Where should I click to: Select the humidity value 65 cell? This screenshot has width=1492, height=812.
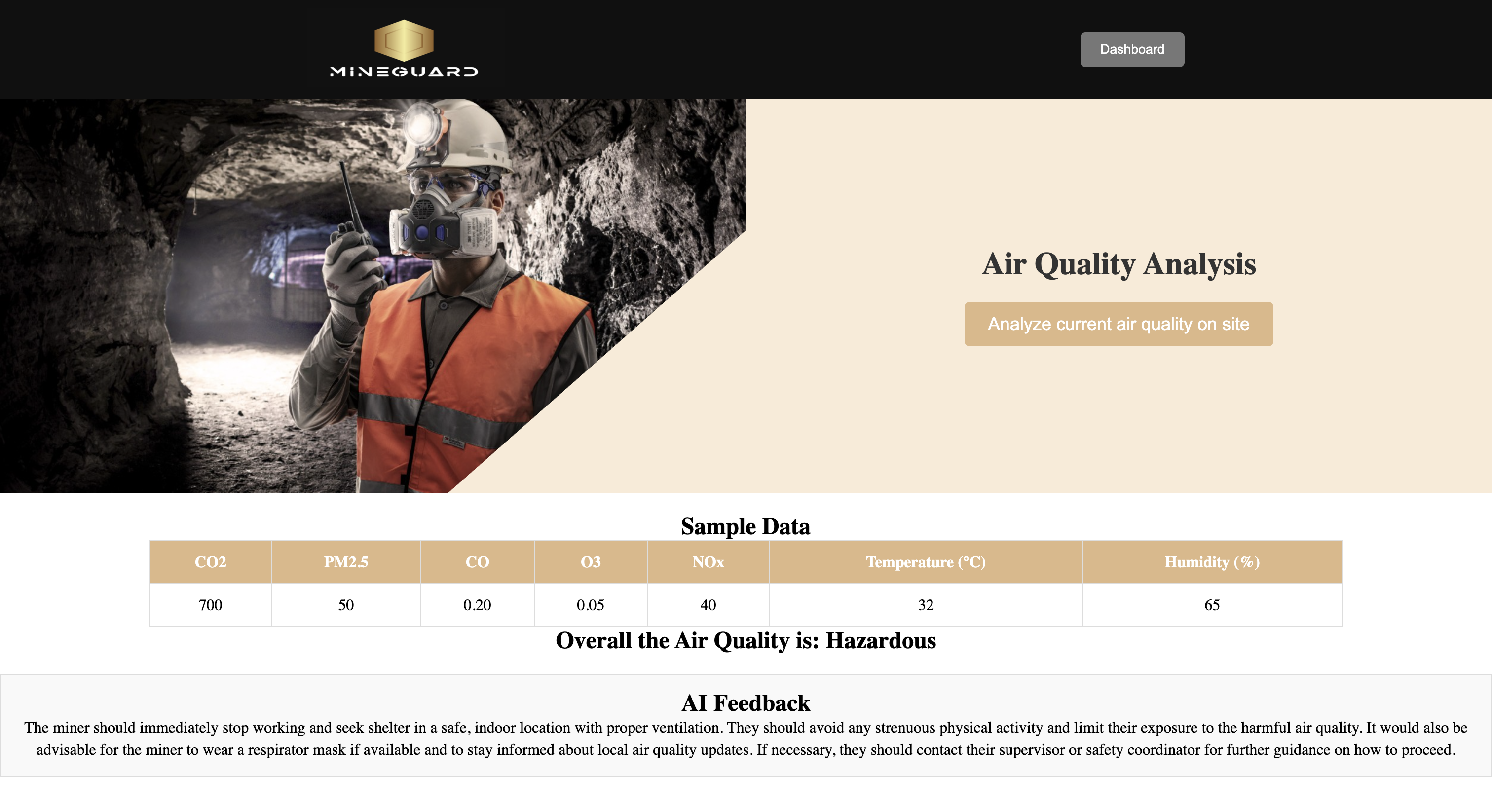pos(1212,605)
